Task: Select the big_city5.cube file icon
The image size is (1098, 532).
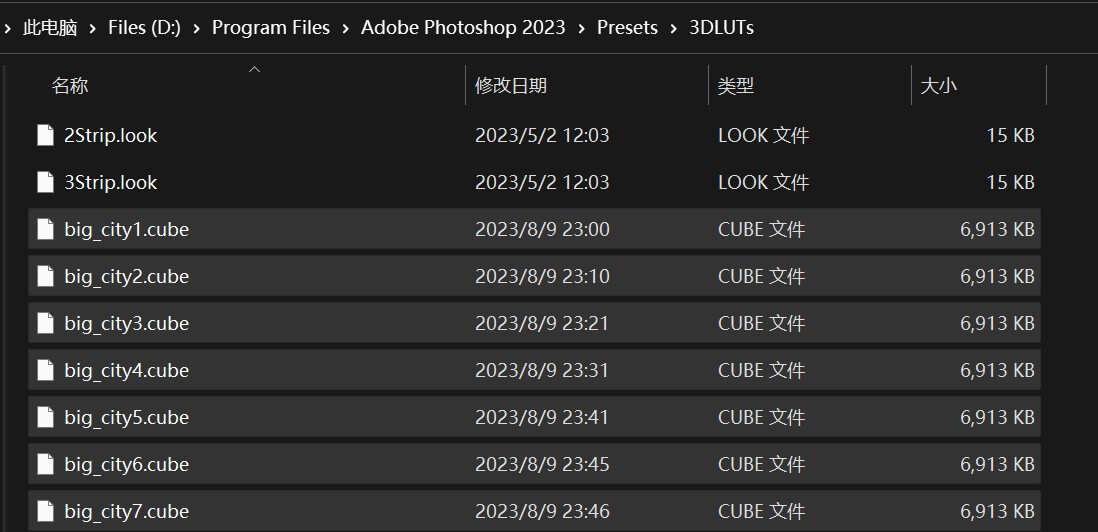Action: 46,417
